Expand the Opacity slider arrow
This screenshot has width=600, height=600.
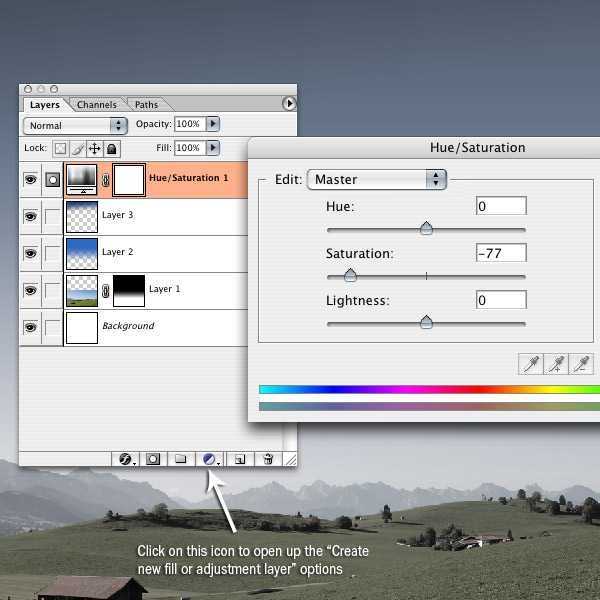213,124
